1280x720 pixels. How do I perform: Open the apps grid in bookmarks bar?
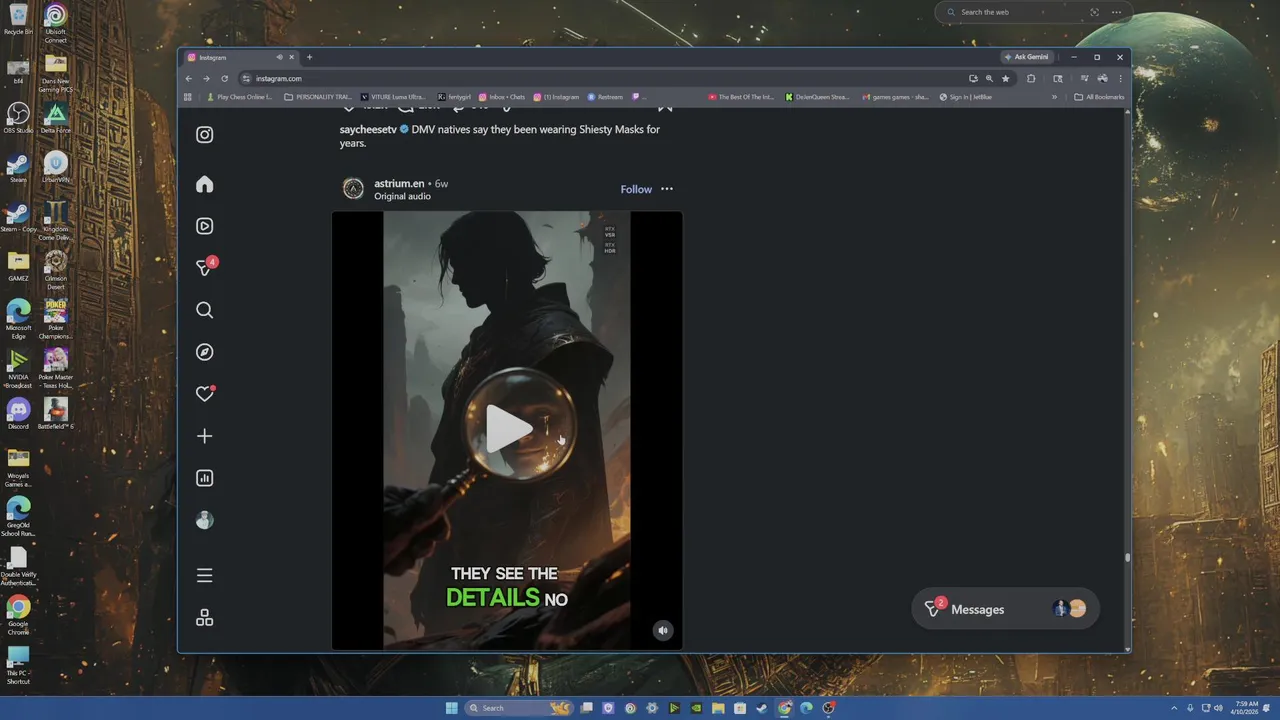(x=187, y=97)
